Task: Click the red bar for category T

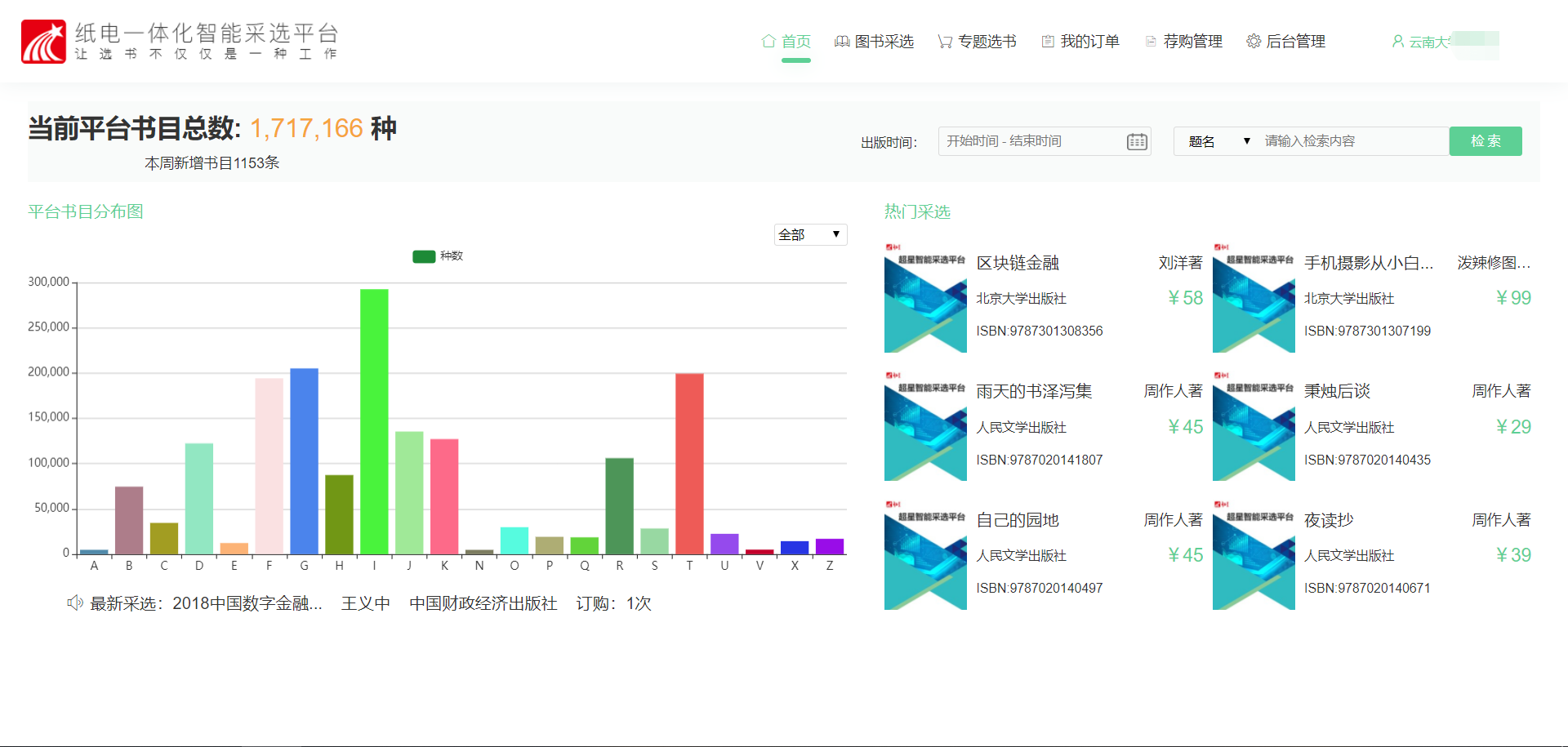Action: point(689,463)
